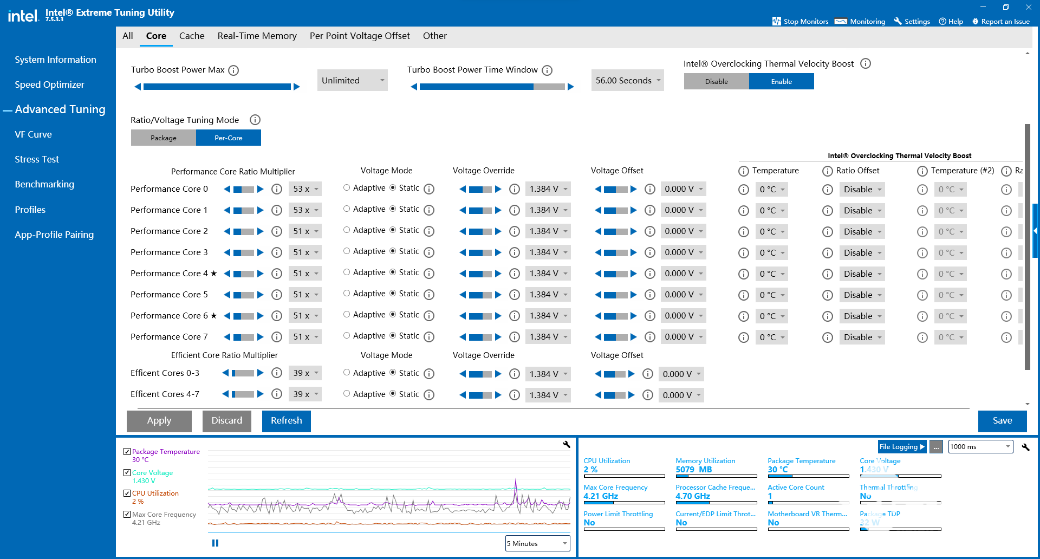The width and height of the screenshot is (1040, 559).
Task: Show voltage override info for Performance Core 3
Action: [514, 253]
